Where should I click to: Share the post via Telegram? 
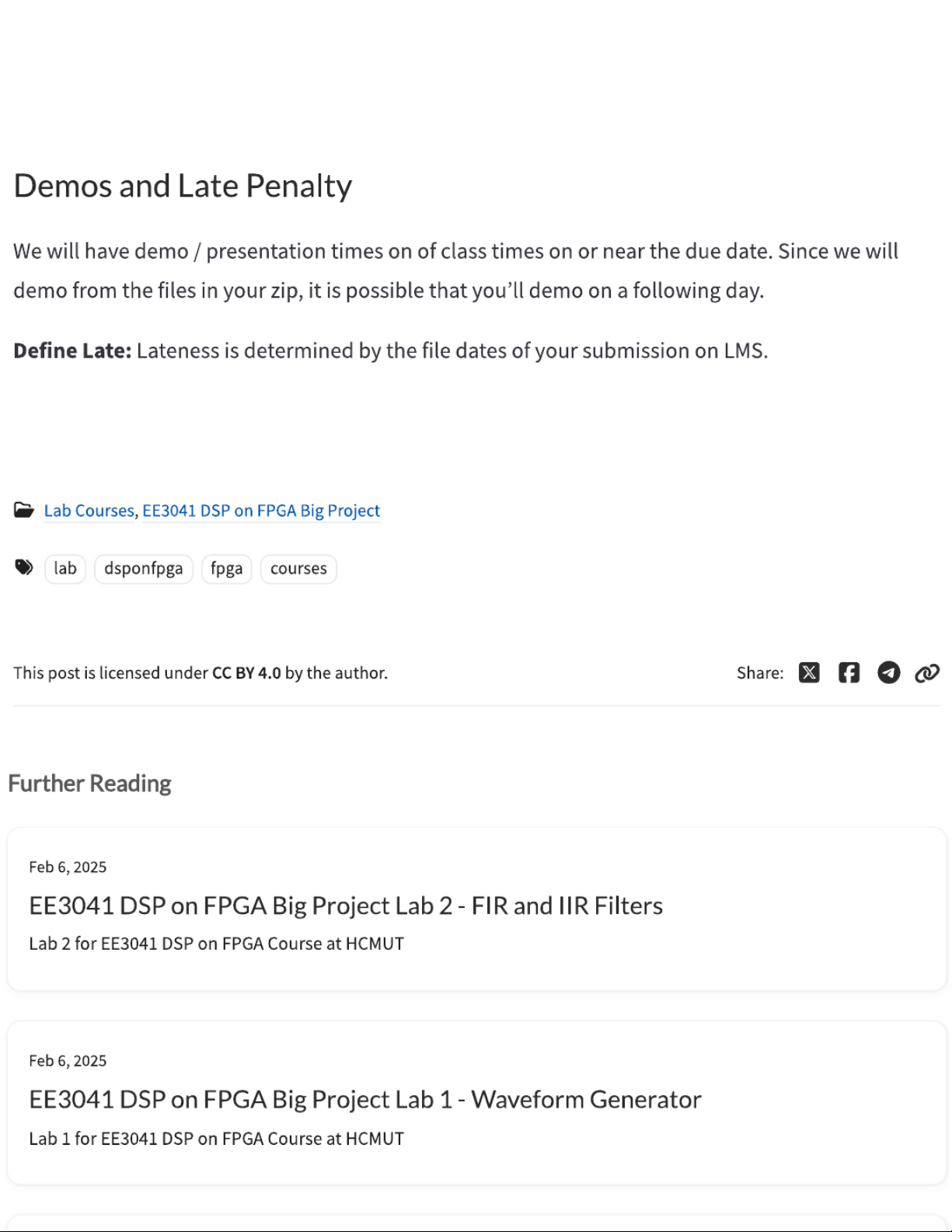coord(888,672)
